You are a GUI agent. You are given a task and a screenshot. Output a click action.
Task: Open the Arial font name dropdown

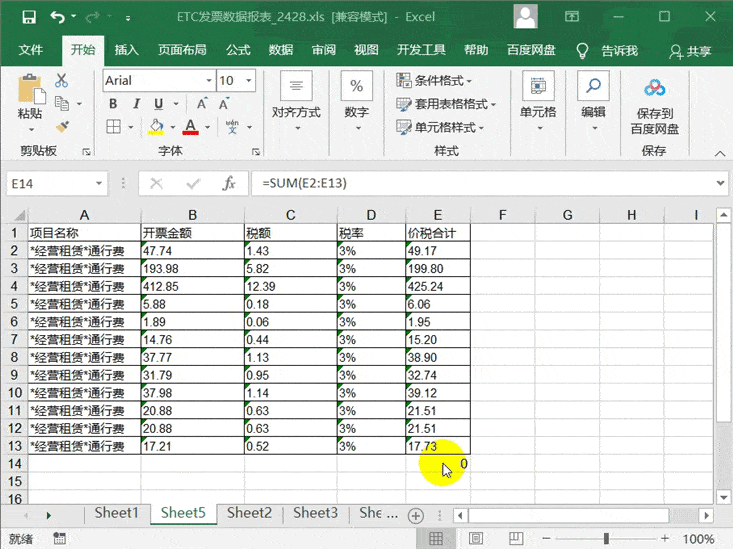(x=209, y=81)
